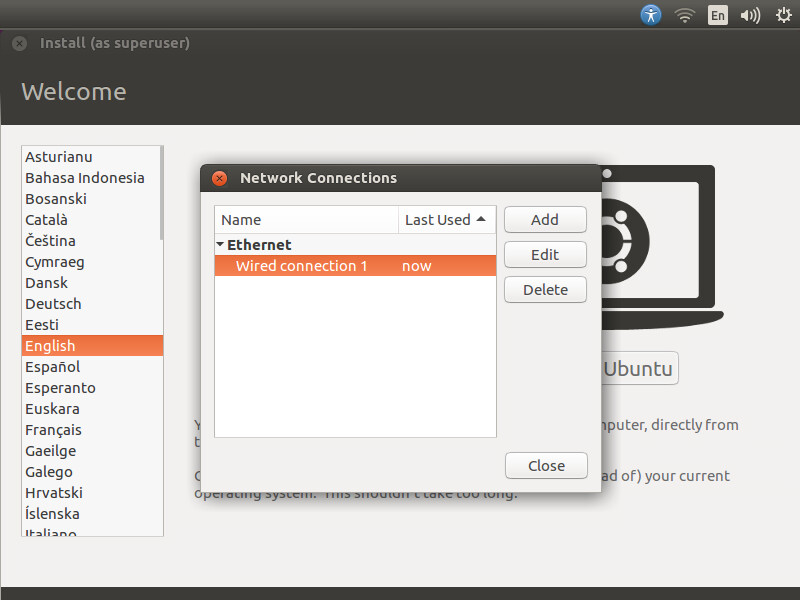
Task: Close the Install window with its X icon
Action: pos(19,44)
